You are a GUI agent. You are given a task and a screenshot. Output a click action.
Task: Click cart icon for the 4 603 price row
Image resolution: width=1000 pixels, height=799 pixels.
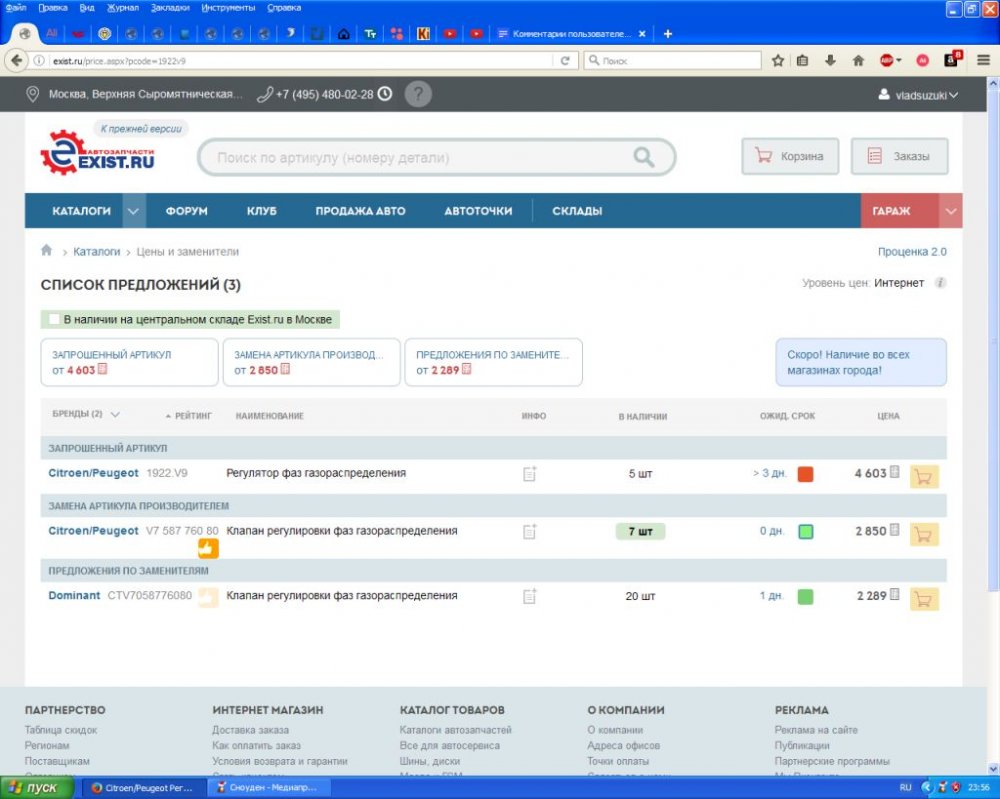(924, 476)
